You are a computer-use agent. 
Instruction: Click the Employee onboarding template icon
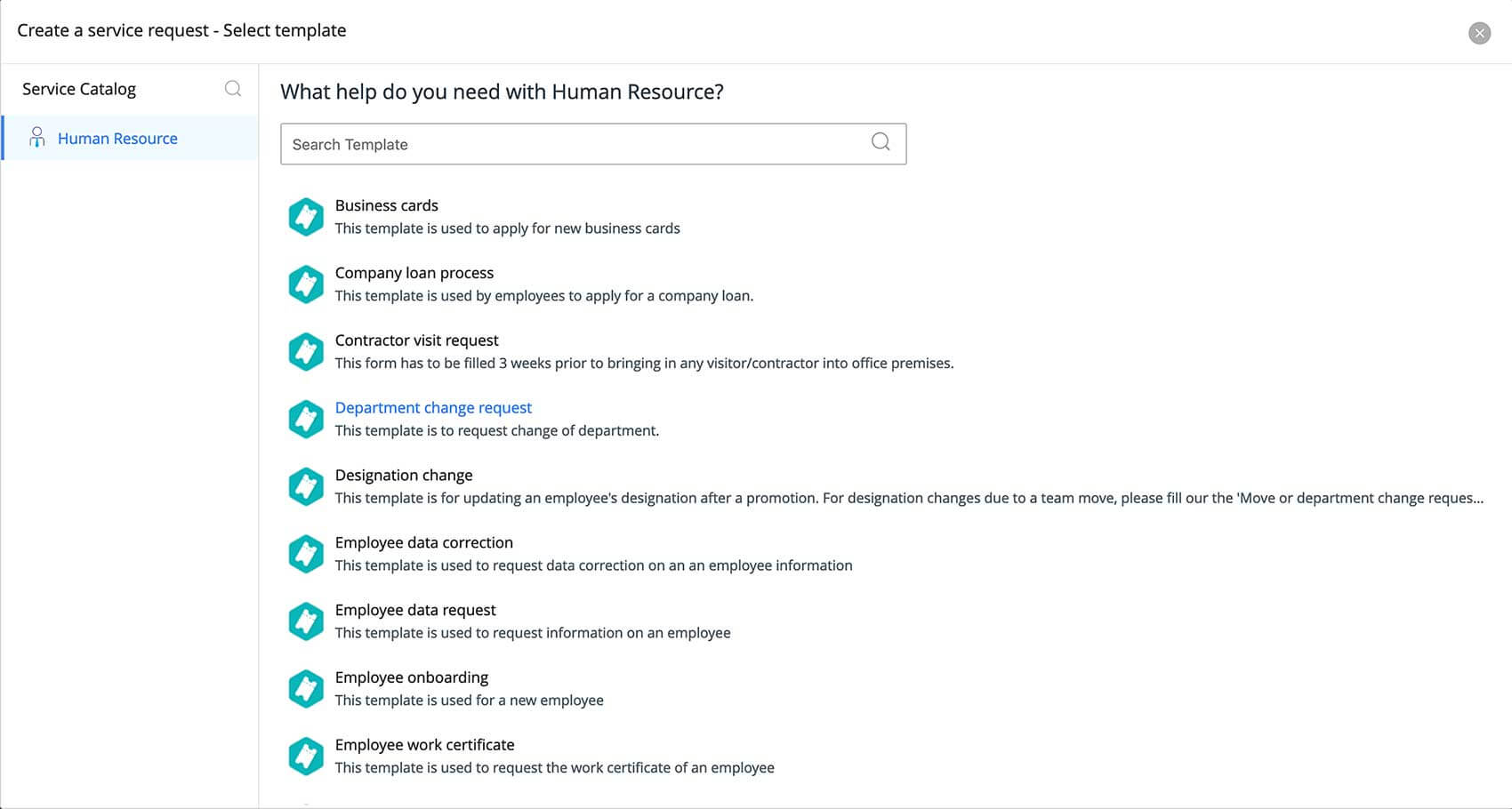point(306,689)
